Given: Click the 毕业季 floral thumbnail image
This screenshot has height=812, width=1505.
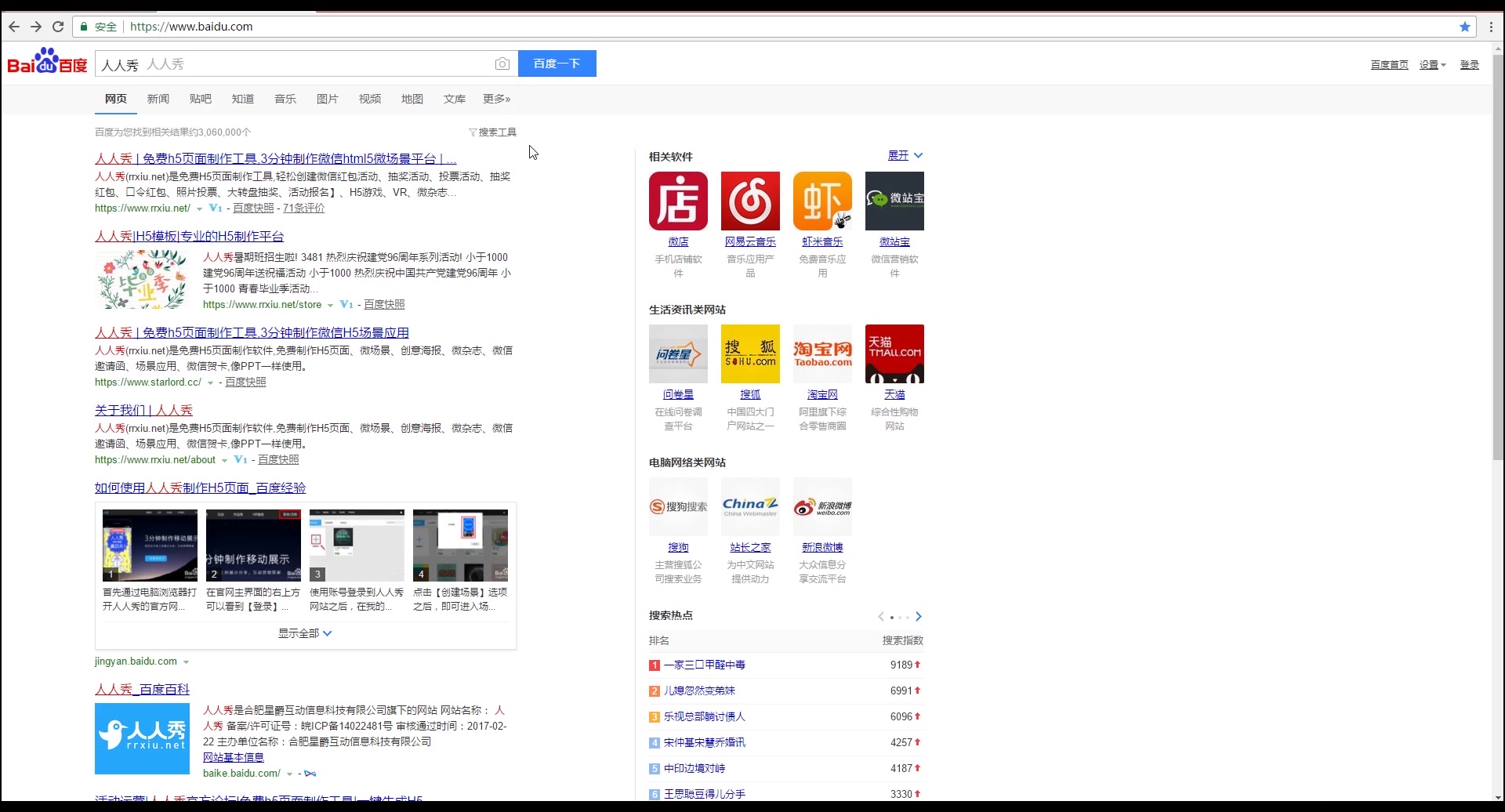Looking at the screenshot, I should pyautogui.click(x=142, y=279).
